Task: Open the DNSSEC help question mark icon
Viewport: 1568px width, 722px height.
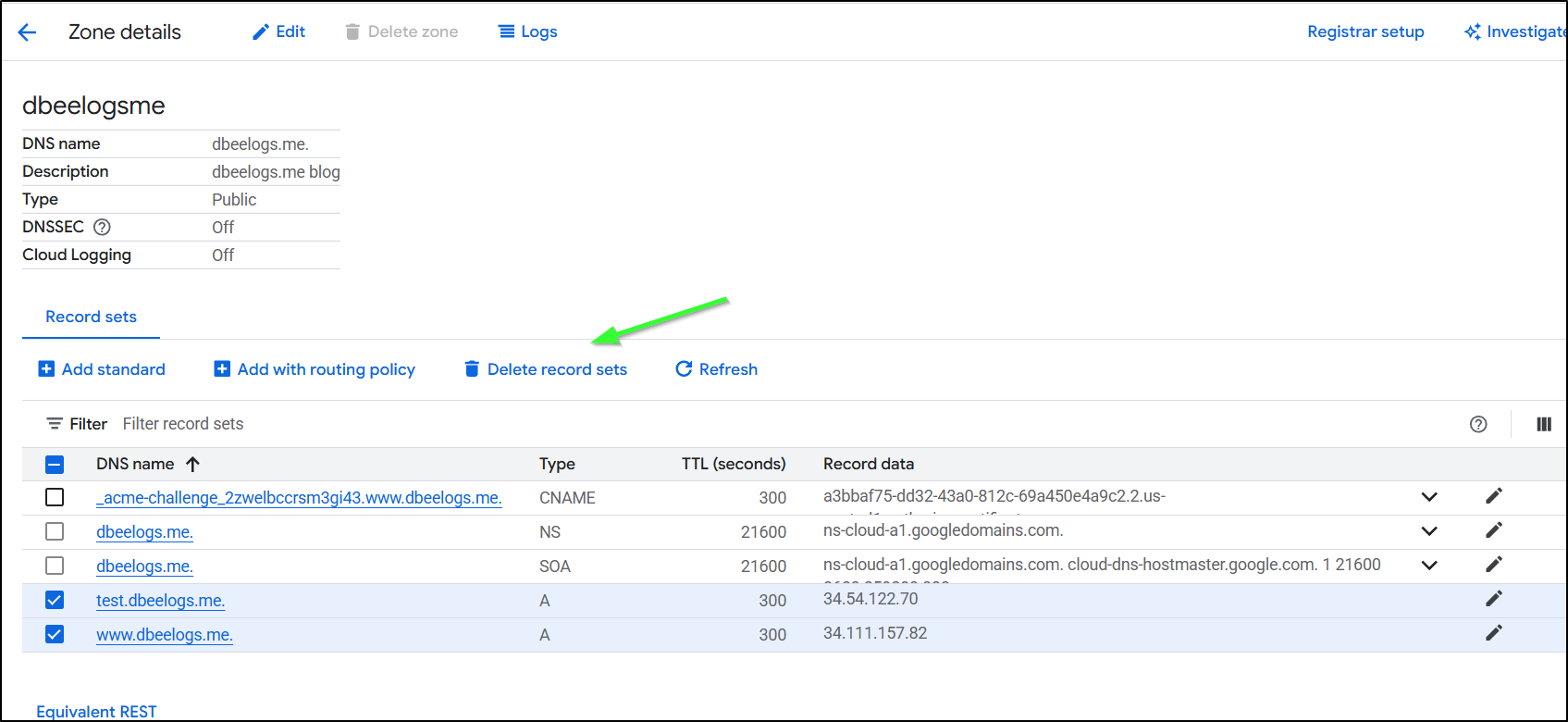Action: [x=102, y=227]
